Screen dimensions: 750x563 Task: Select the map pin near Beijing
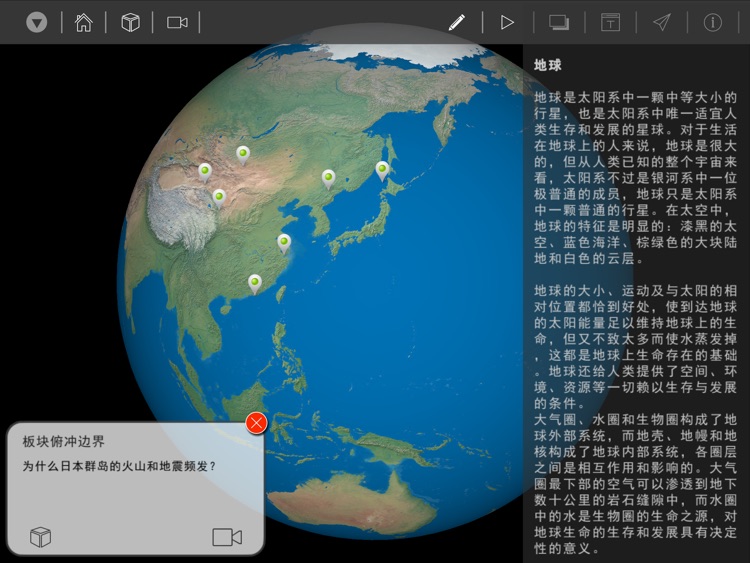pyautogui.click(x=328, y=179)
